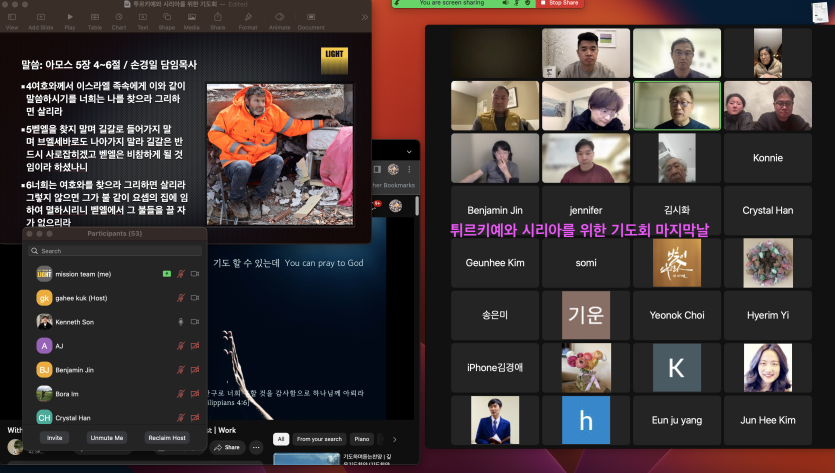The height and width of the screenshot is (473, 835).
Task: Open YouTube notifications bell
Action: (376, 206)
